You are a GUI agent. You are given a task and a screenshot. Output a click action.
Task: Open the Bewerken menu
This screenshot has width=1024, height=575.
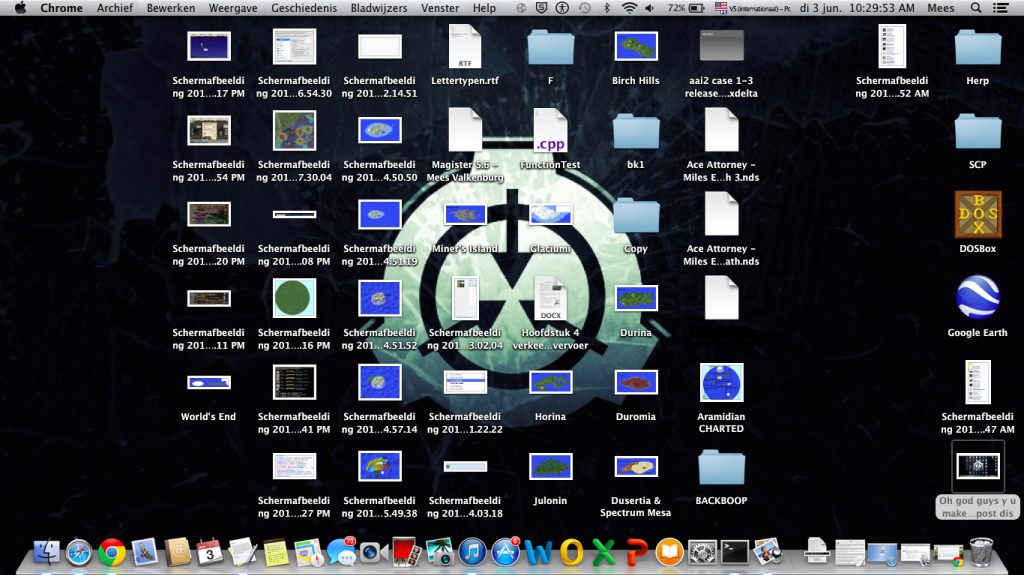[170, 8]
